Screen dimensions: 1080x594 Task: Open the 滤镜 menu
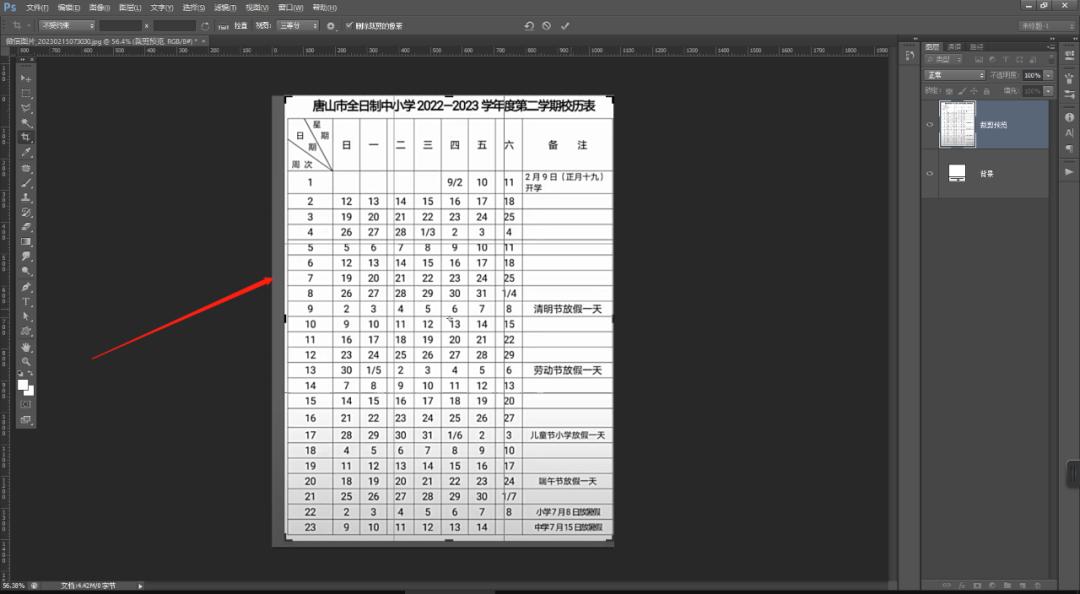(225, 7)
